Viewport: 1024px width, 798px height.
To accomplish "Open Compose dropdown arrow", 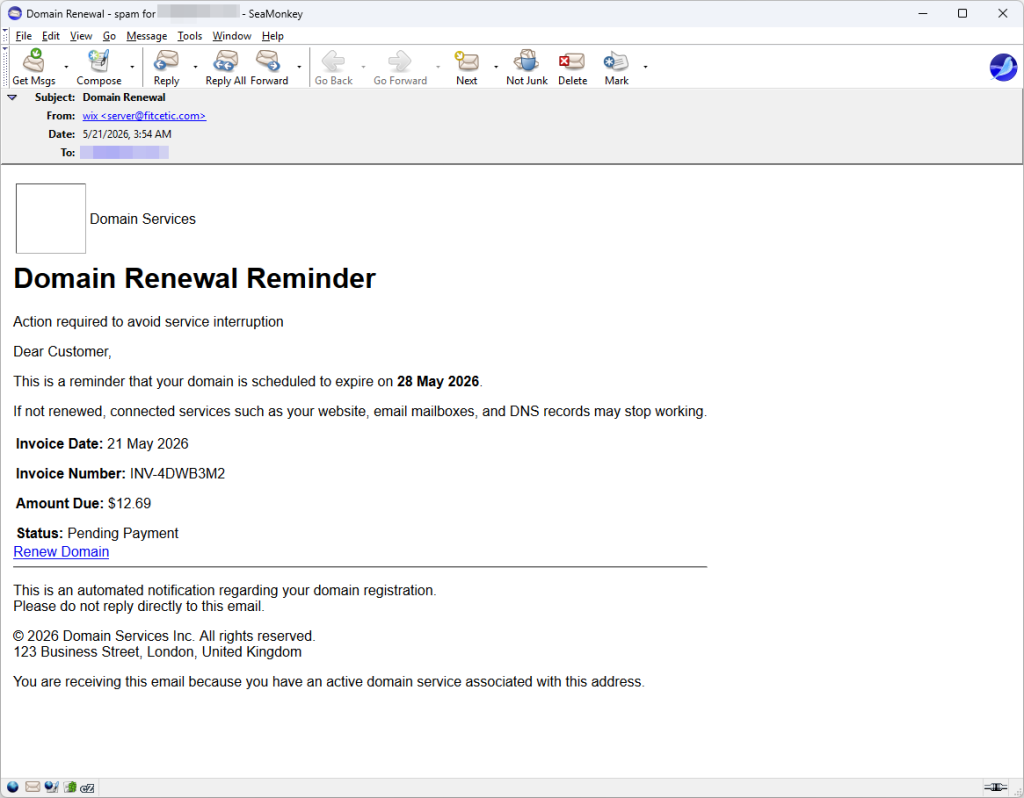I will (132, 67).
